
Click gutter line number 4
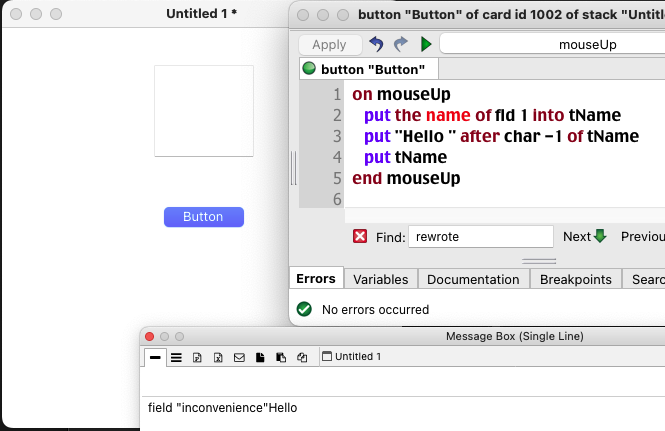click(x=337, y=157)
